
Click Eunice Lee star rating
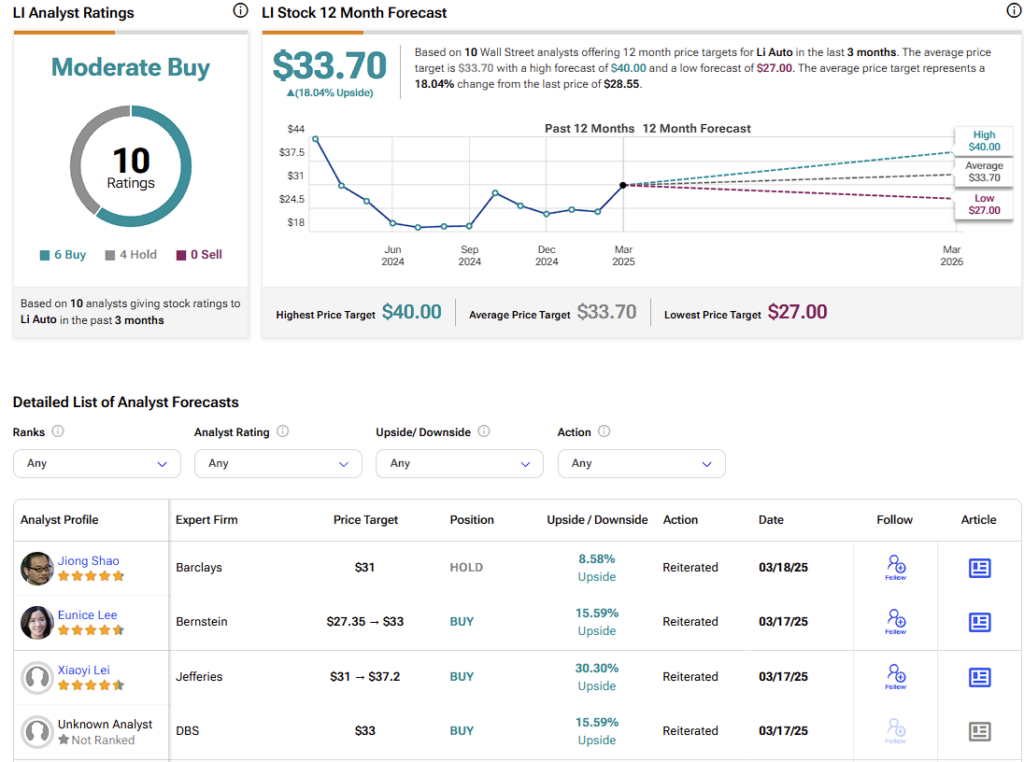coord(91,630)
